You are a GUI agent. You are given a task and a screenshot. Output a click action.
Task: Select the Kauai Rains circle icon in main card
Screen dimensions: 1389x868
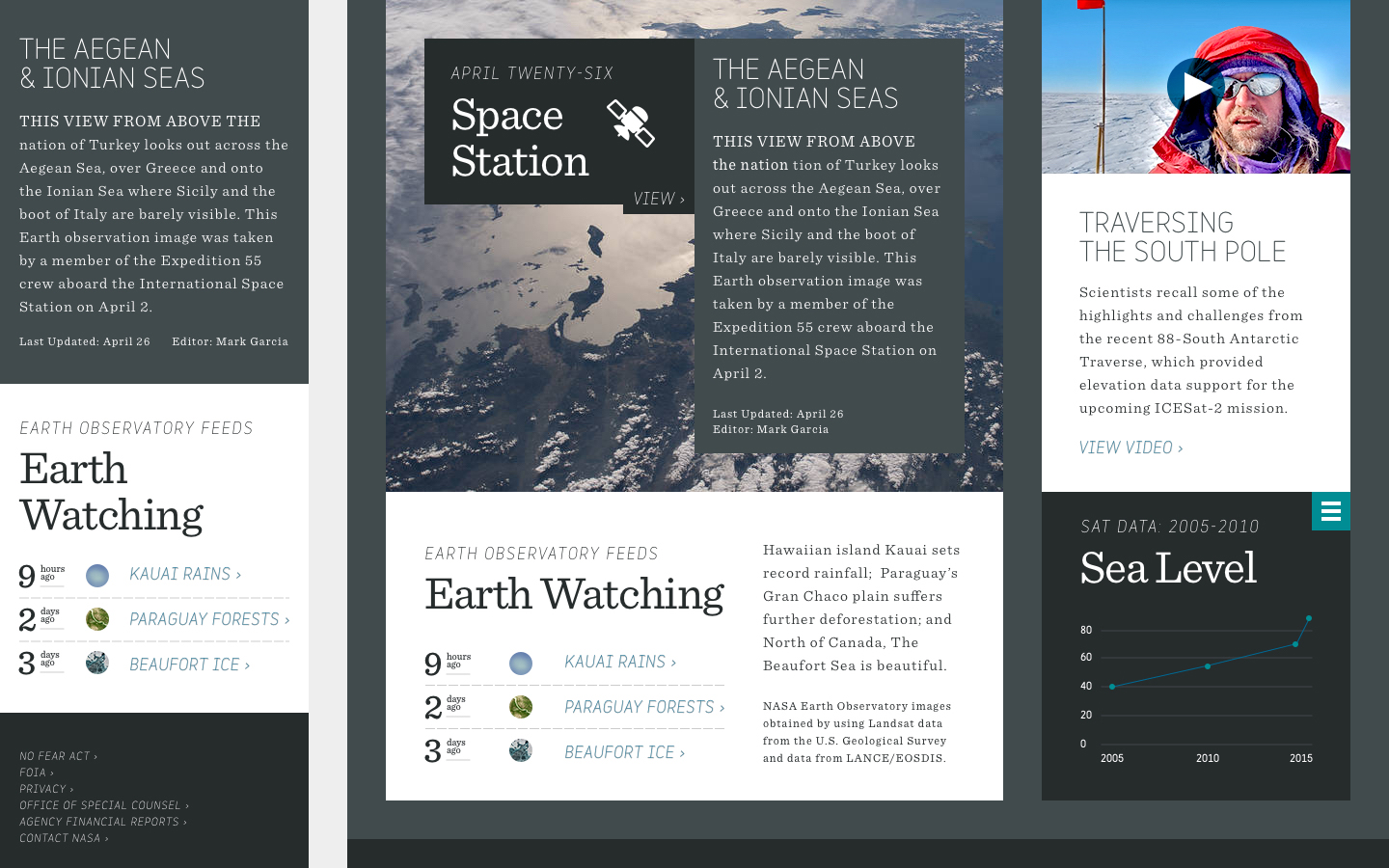(521, 664)
